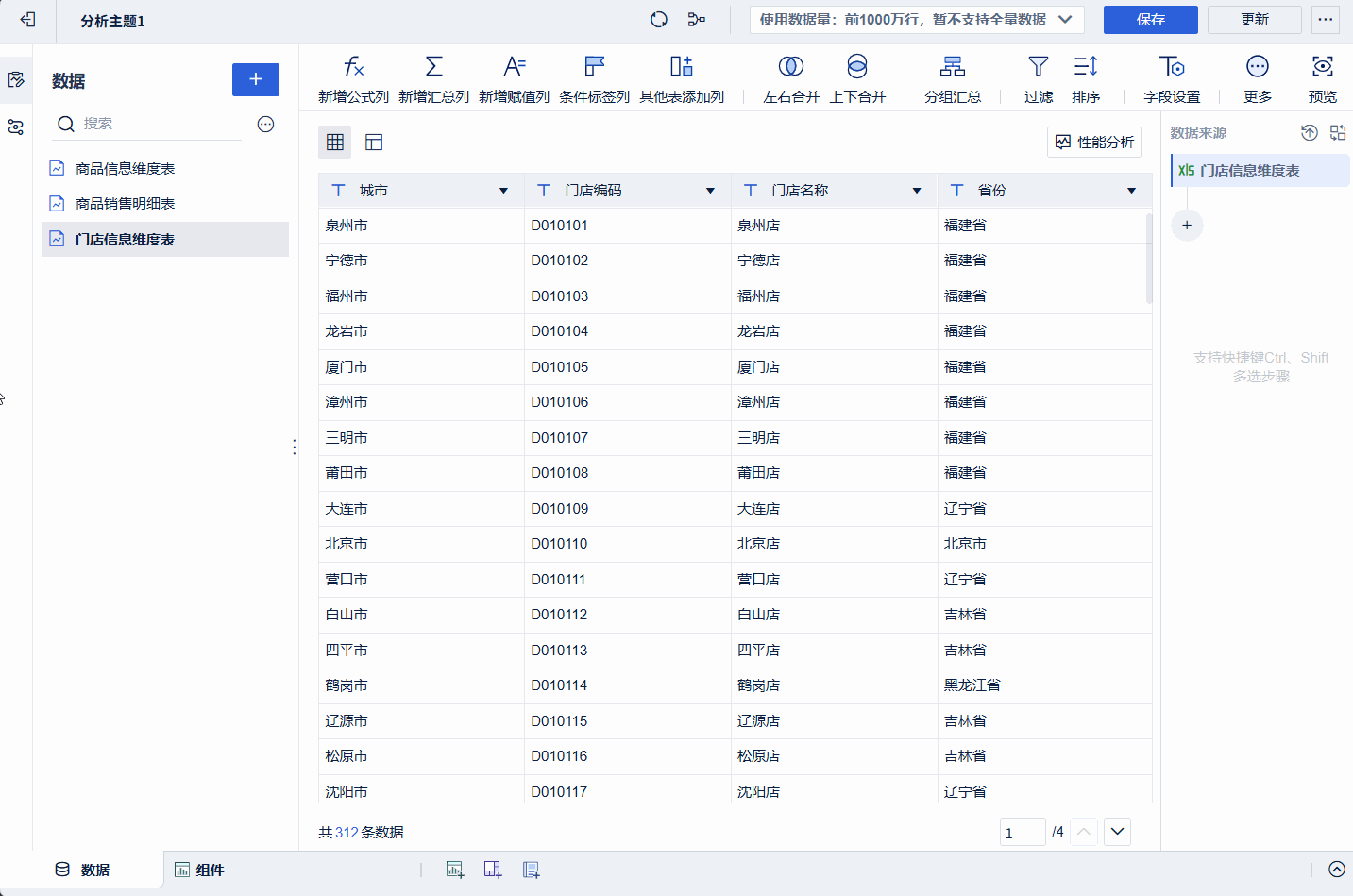This screenshot has height=896, width=1353.
Task: Open the 省份 column header dropdown
Action: (1131, 191)
